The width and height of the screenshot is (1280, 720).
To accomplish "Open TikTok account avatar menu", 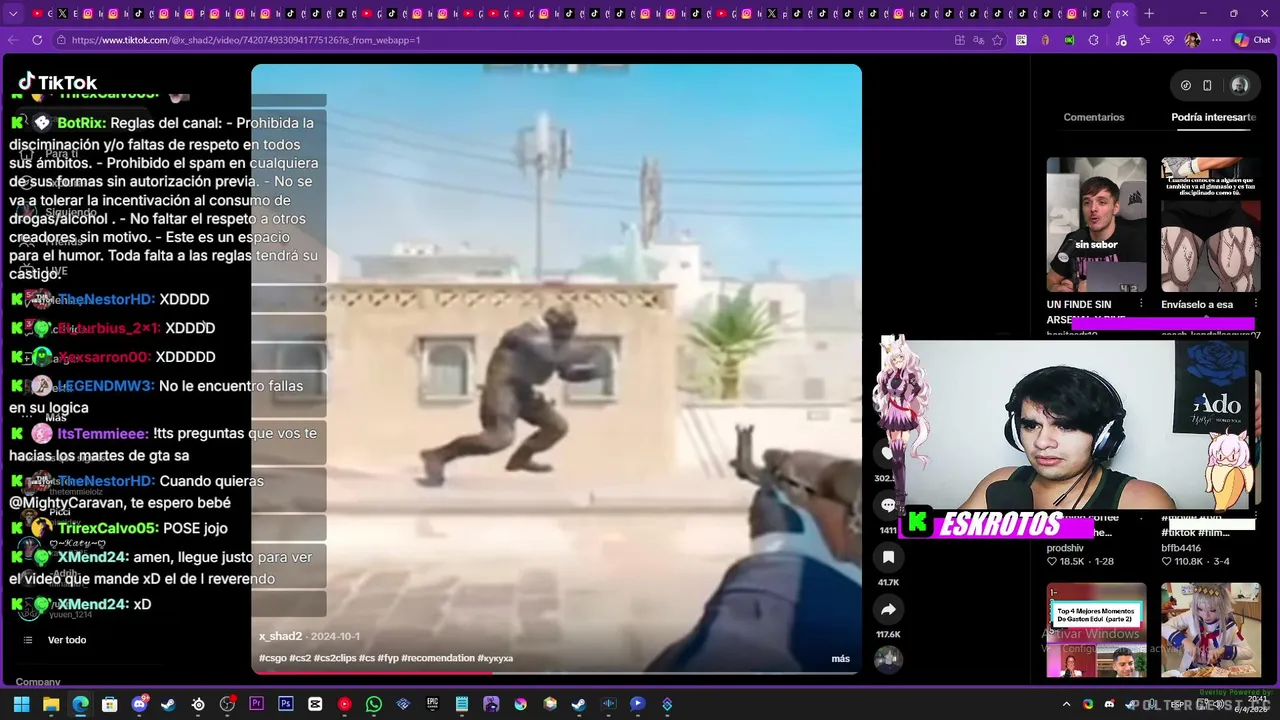I will (x=1240, y=85).
